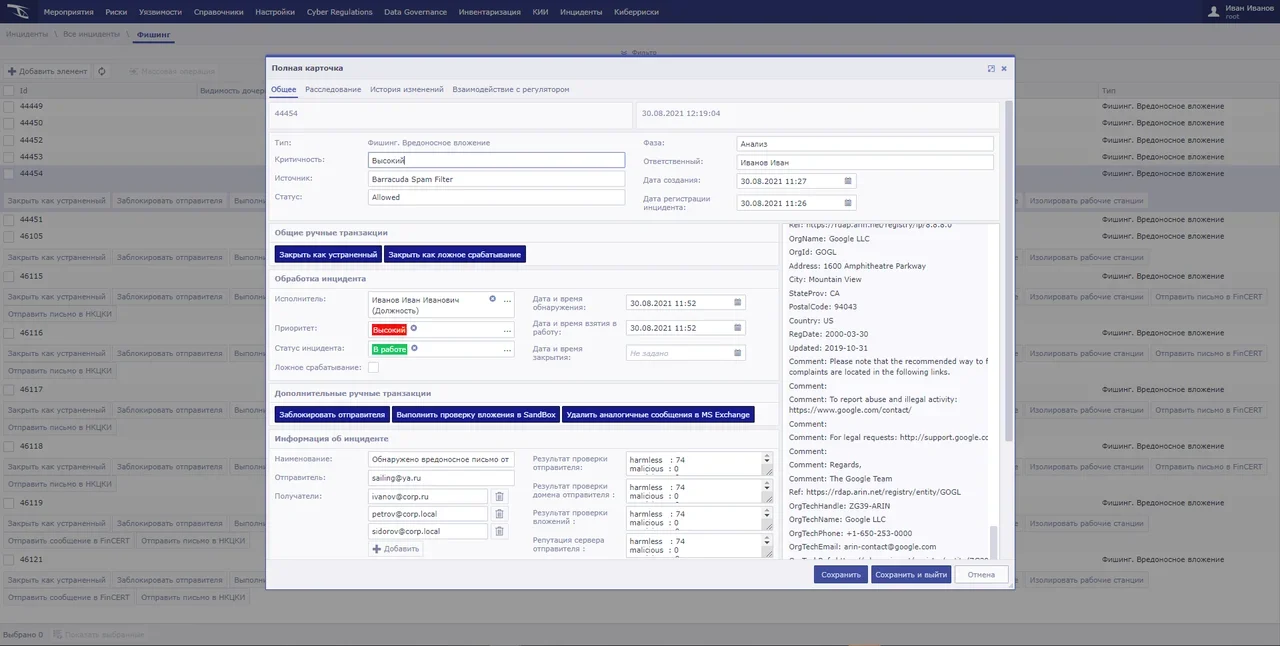
Task: Open Исполнитель selector with ellipsis button
Action: pyautogui.click(x=507, y=300)
